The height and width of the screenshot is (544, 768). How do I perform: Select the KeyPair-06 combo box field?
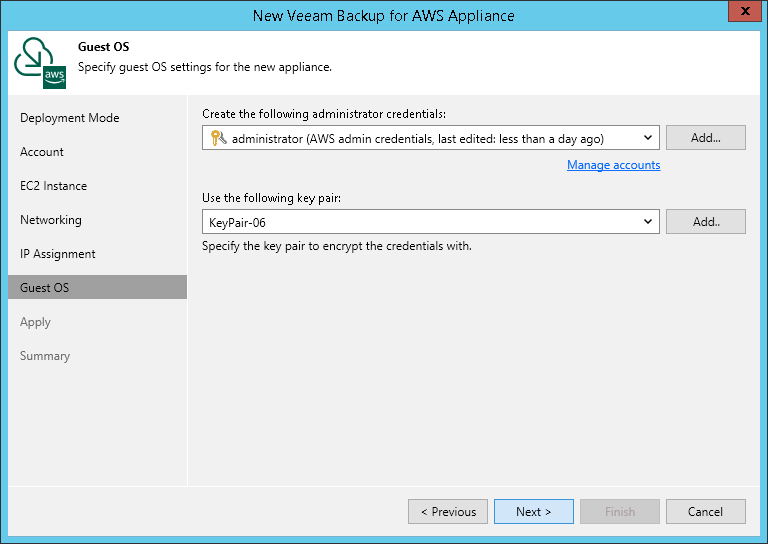coord(431,222)
